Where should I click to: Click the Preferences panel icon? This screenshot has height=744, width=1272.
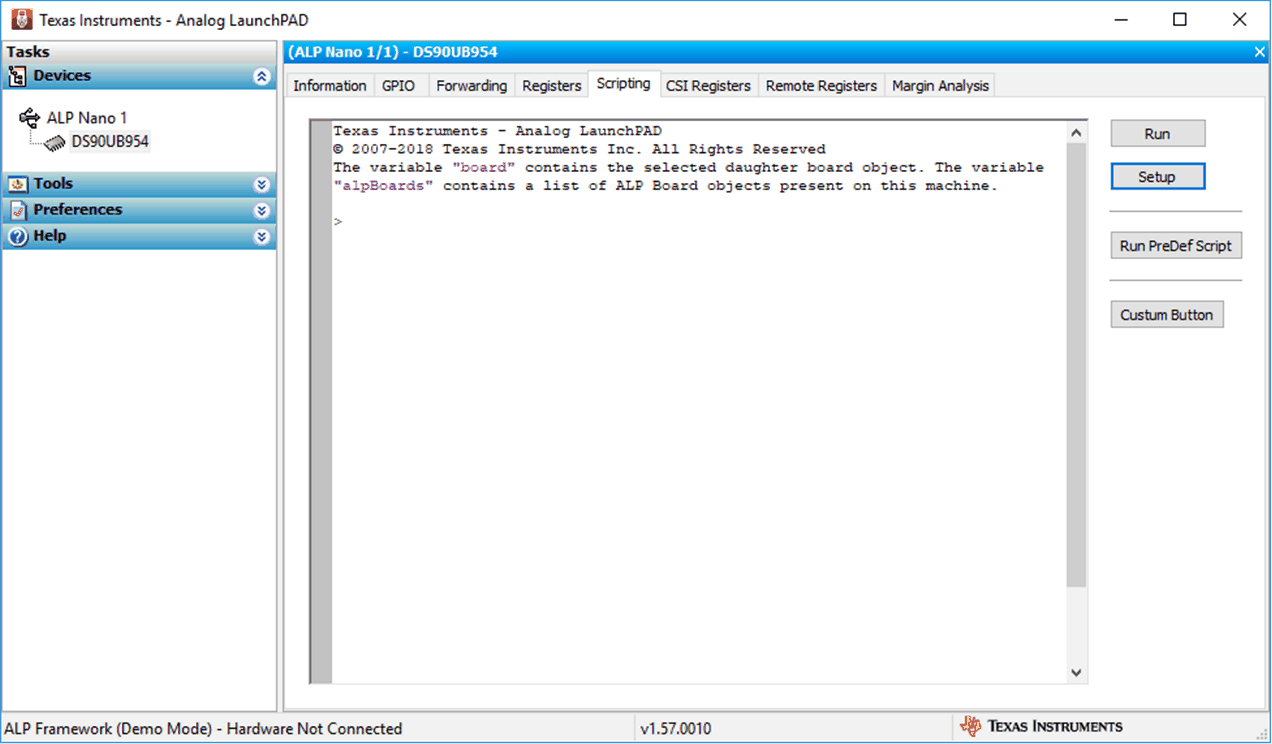17,210
